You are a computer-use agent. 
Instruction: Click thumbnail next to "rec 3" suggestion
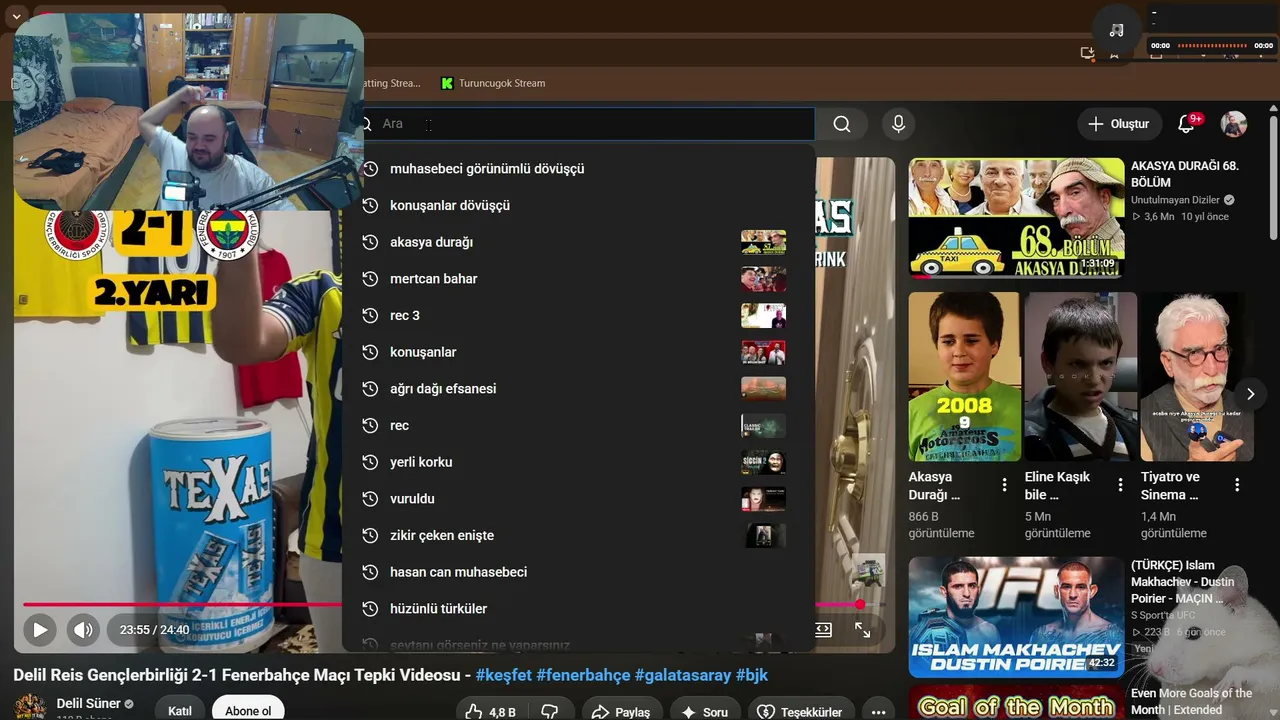(763, 315)
